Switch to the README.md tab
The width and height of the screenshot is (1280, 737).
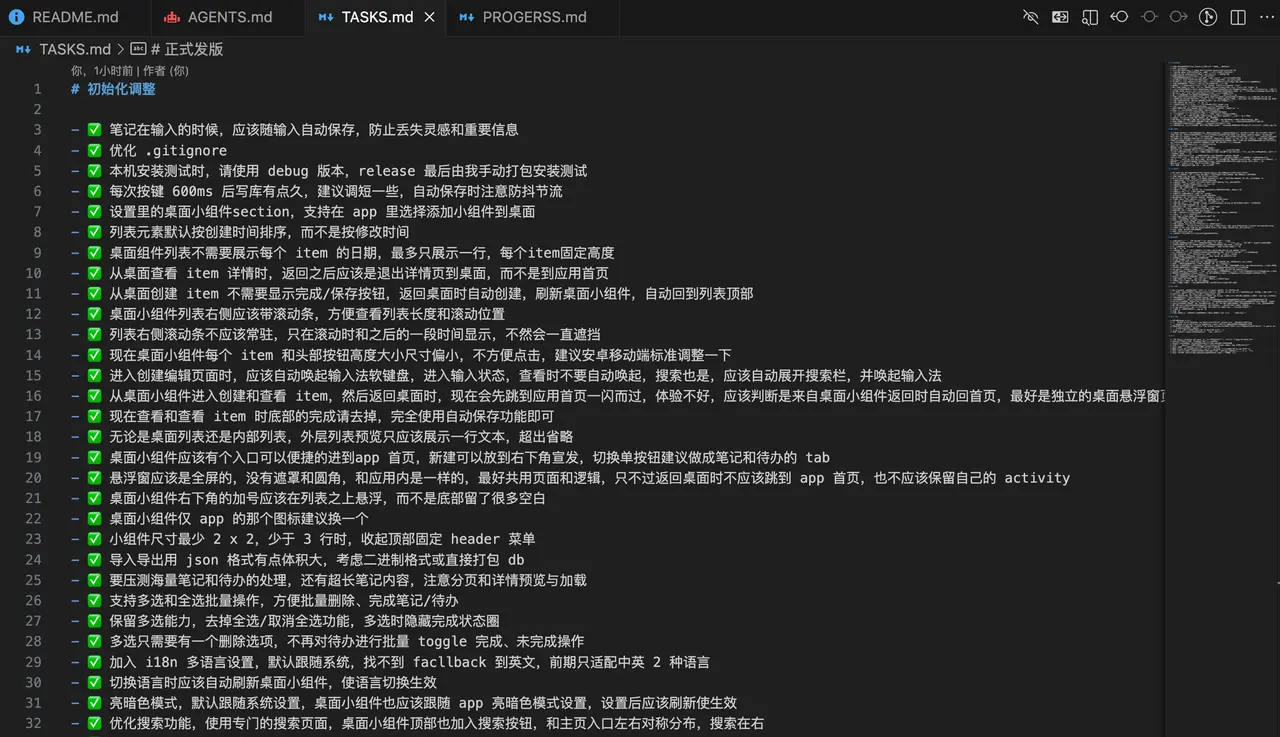coord(74,17)
